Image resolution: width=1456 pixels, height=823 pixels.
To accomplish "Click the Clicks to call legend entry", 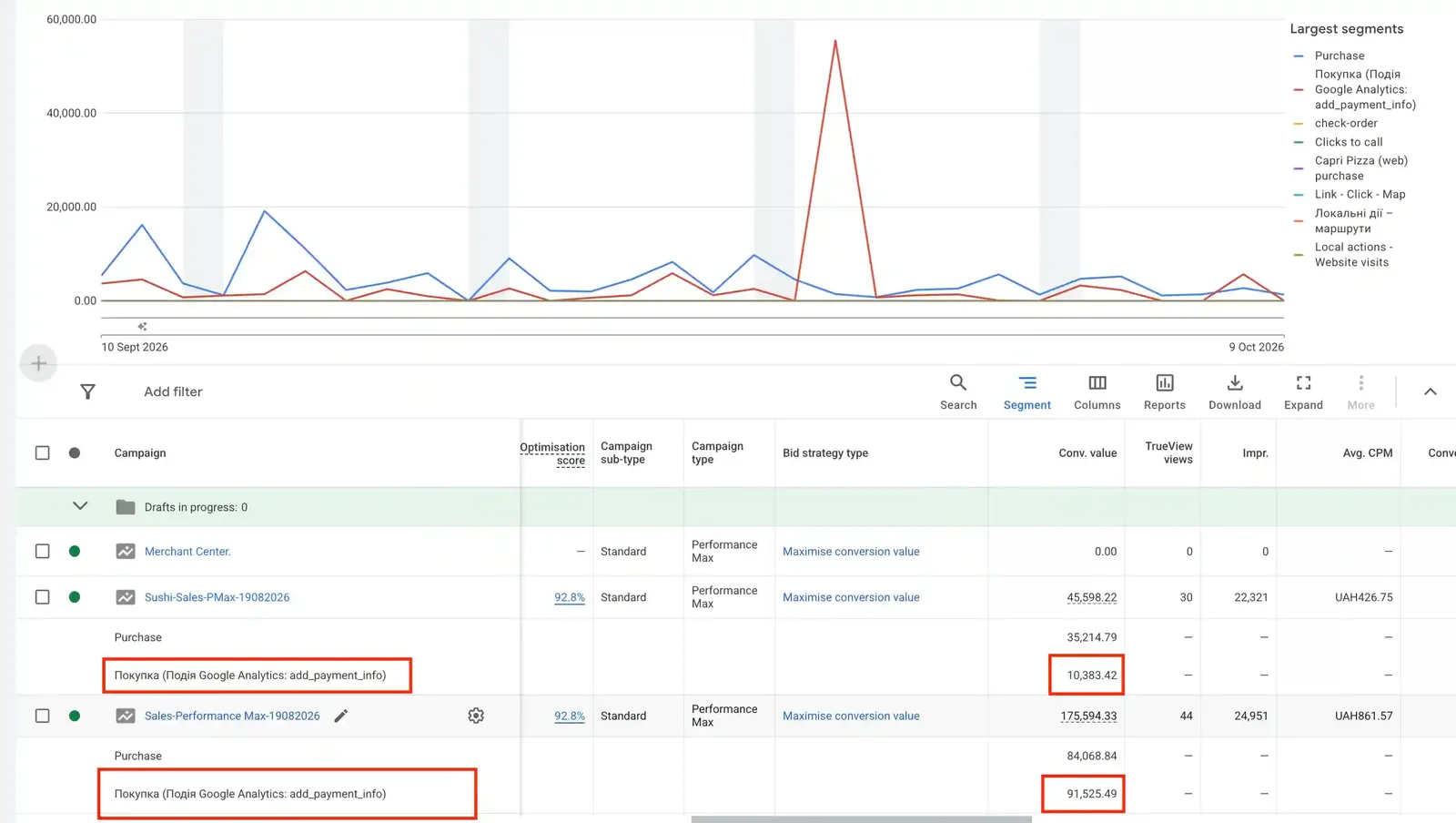I will pyautogui.click(x=1348, y=142).
